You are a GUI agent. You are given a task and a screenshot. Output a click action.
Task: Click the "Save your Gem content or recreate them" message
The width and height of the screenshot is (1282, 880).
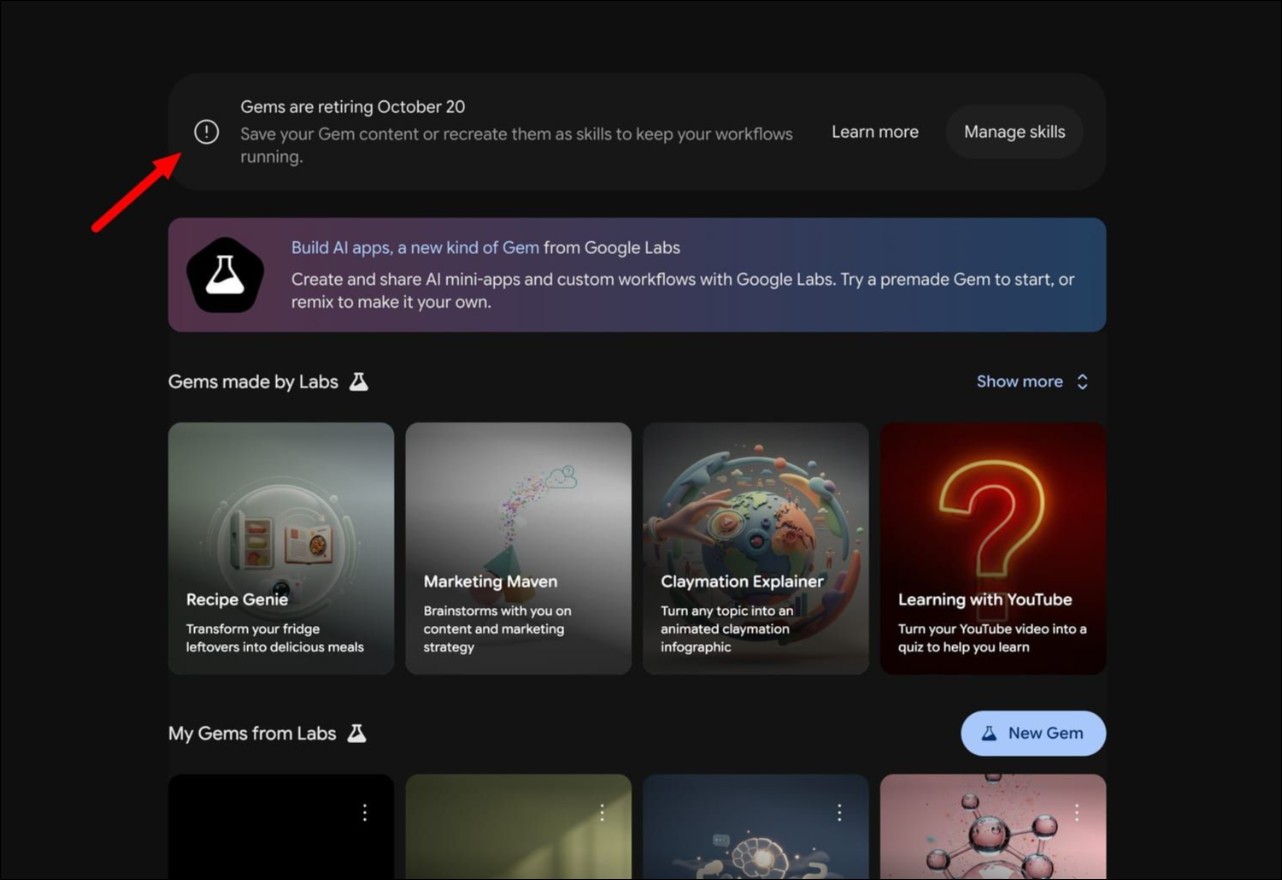pos(516,145)
